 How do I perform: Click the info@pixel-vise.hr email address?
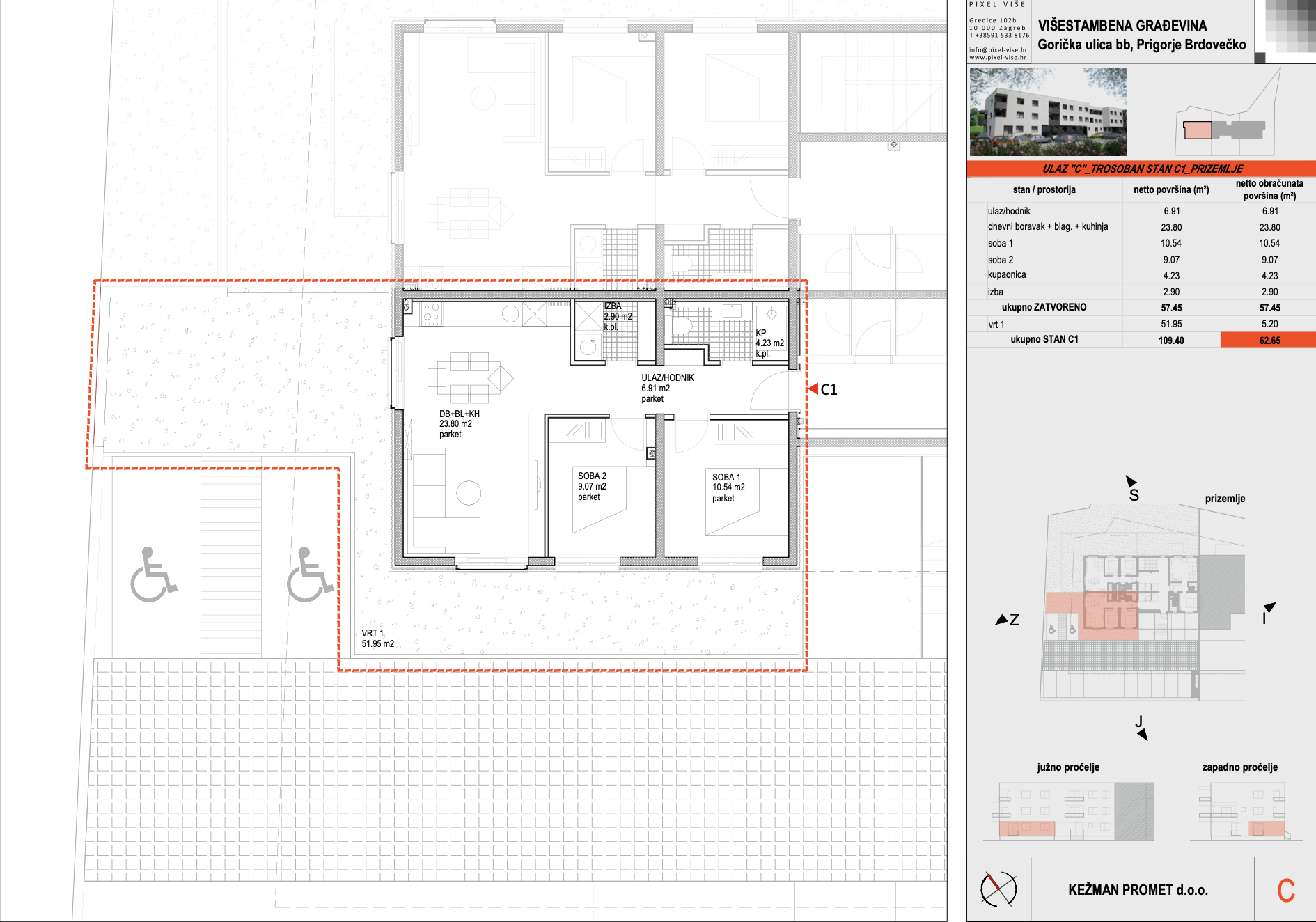pyautogui.click(x=998, y=50)
